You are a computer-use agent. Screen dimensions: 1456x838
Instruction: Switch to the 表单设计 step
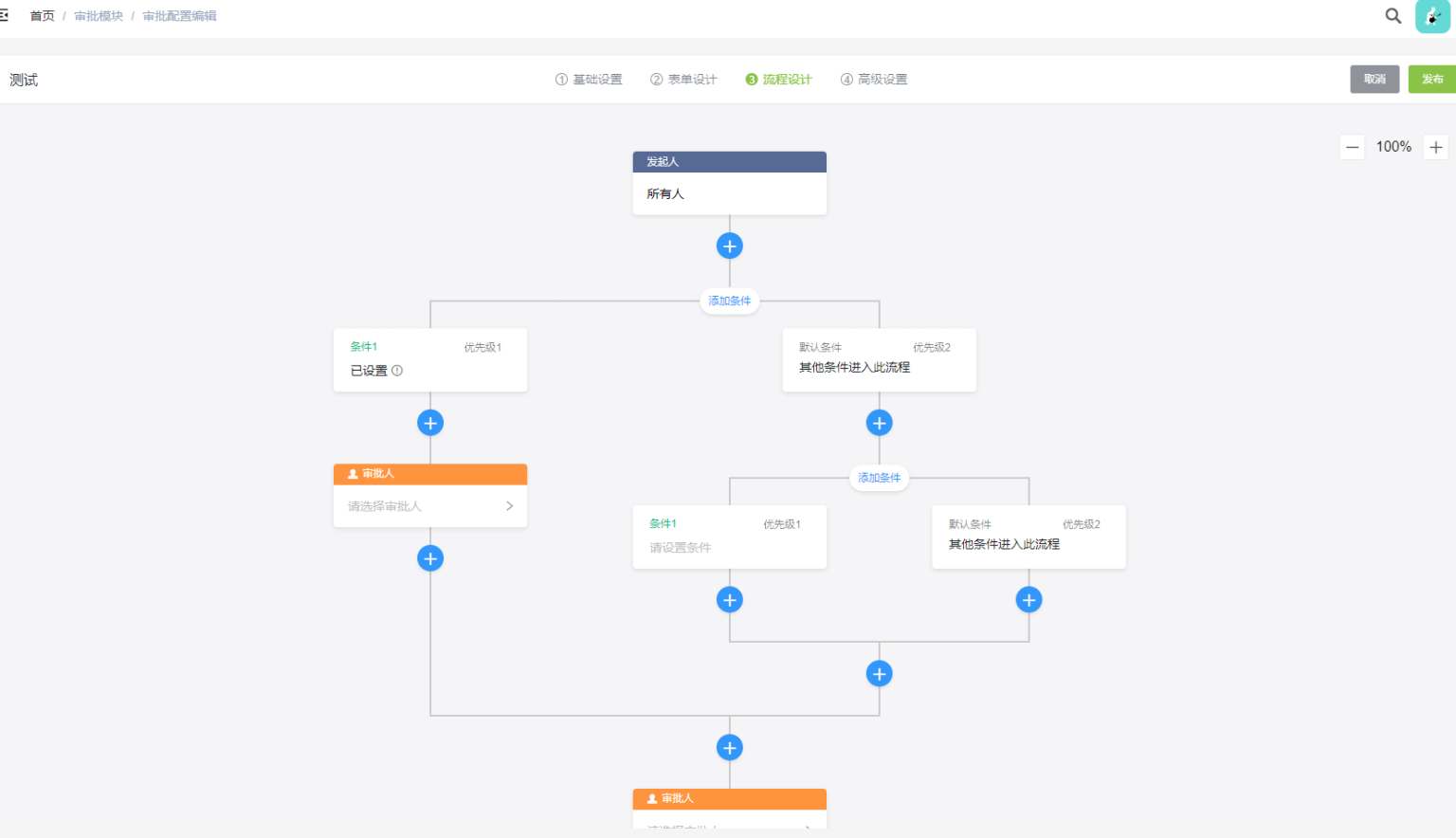(683, 80)
